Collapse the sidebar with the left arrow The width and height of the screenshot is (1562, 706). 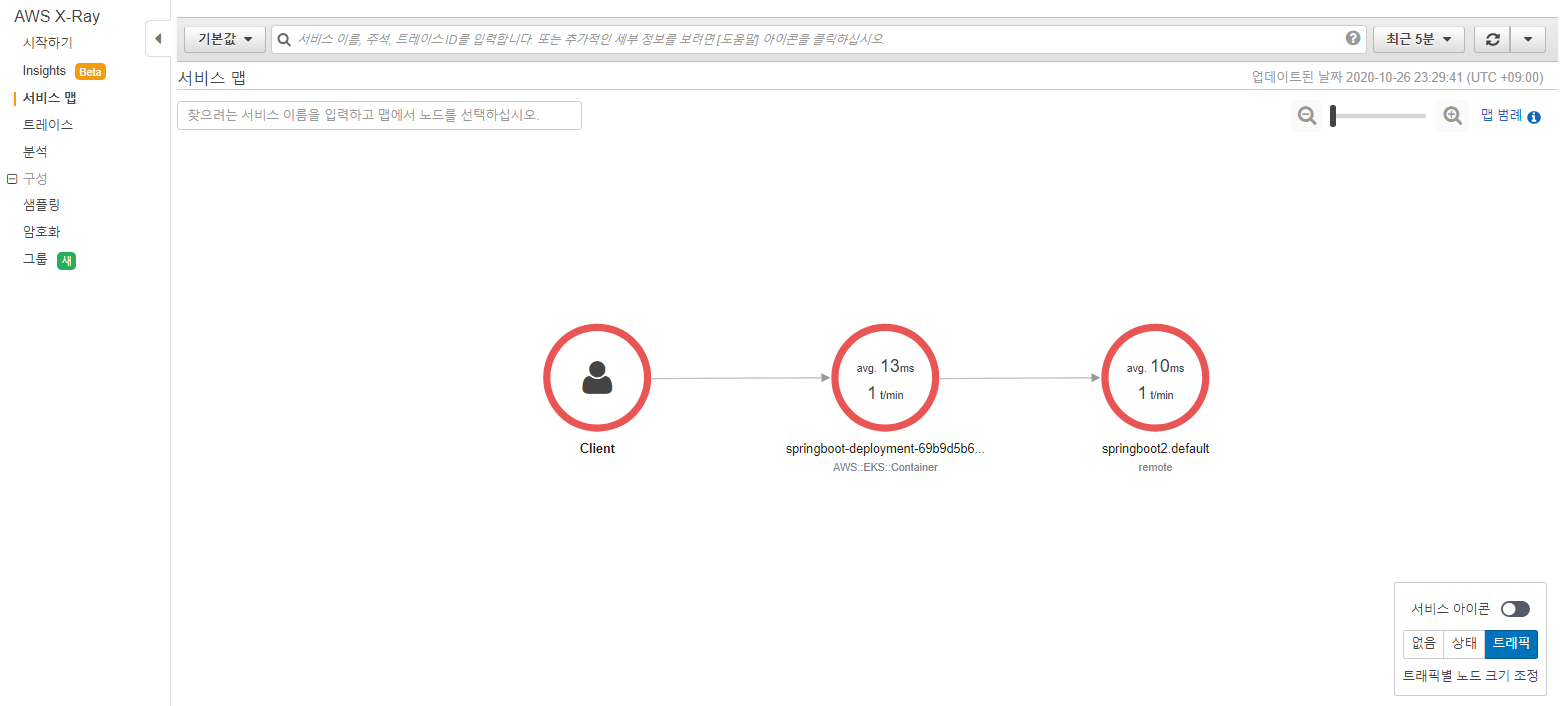pyautogui.click(x=158, y=39)
